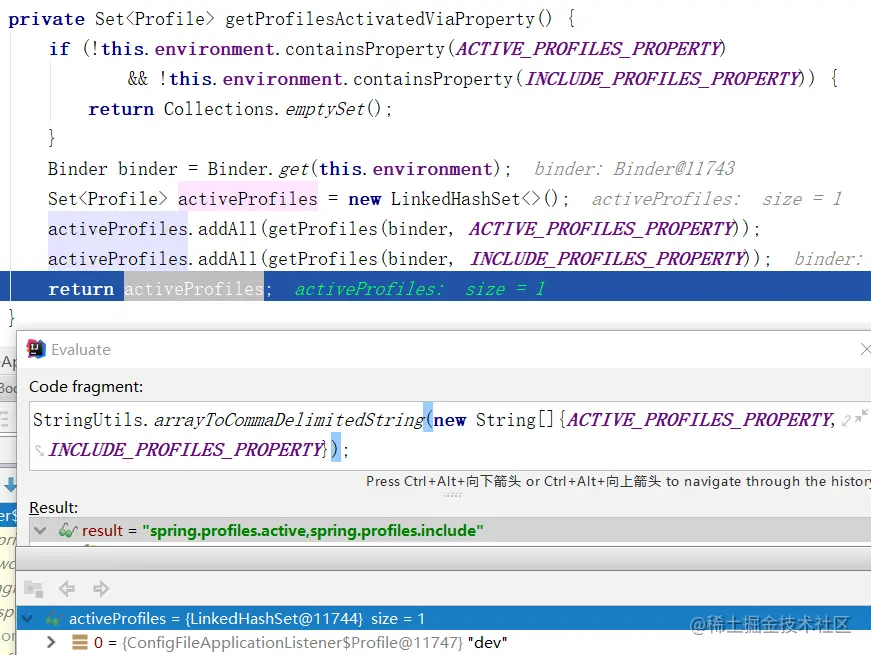
Task: Collapse the activeProfiles LinkedHashSet node
Action: [x=28, y=618]
